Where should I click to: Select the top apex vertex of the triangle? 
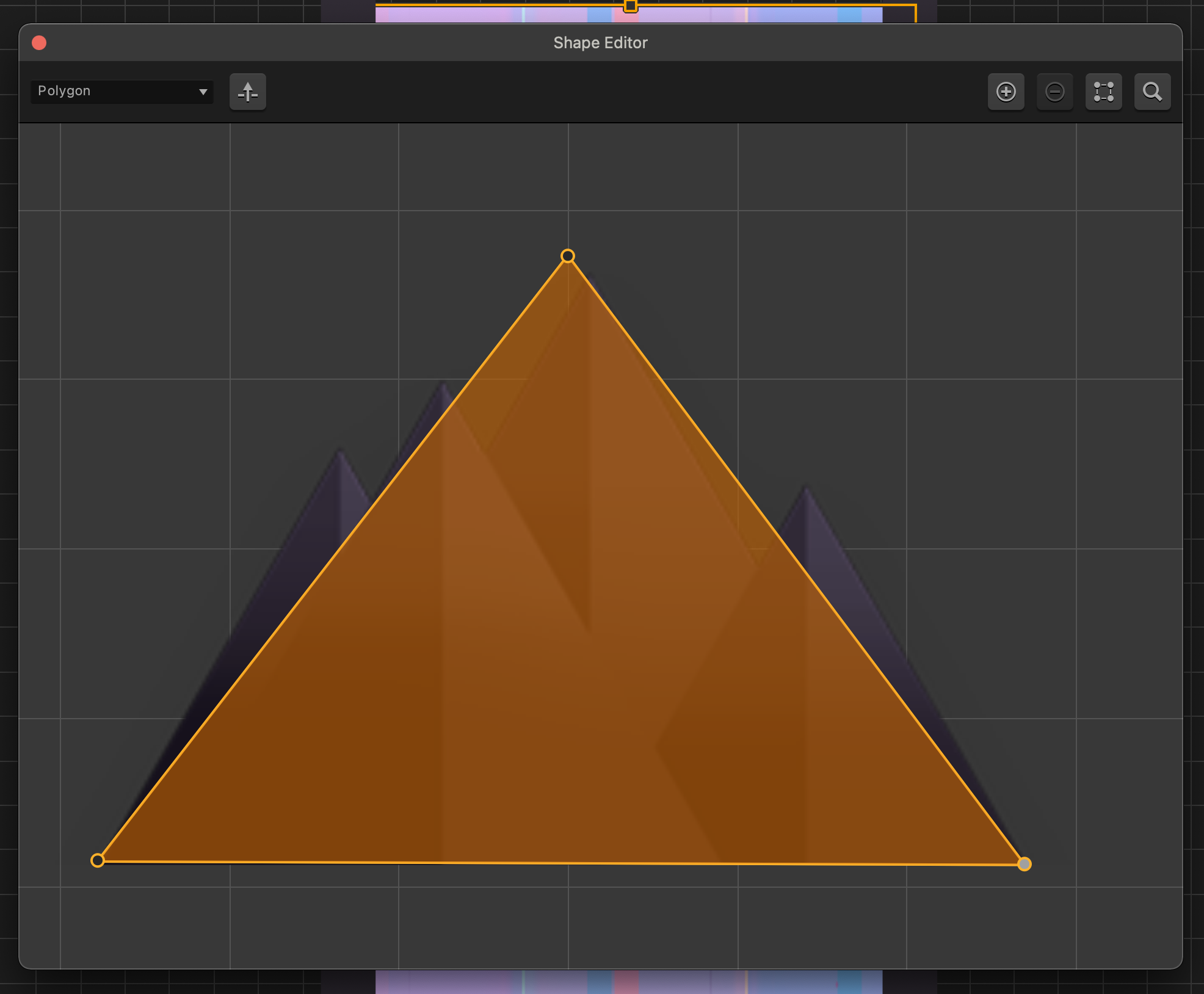(568, 256)
